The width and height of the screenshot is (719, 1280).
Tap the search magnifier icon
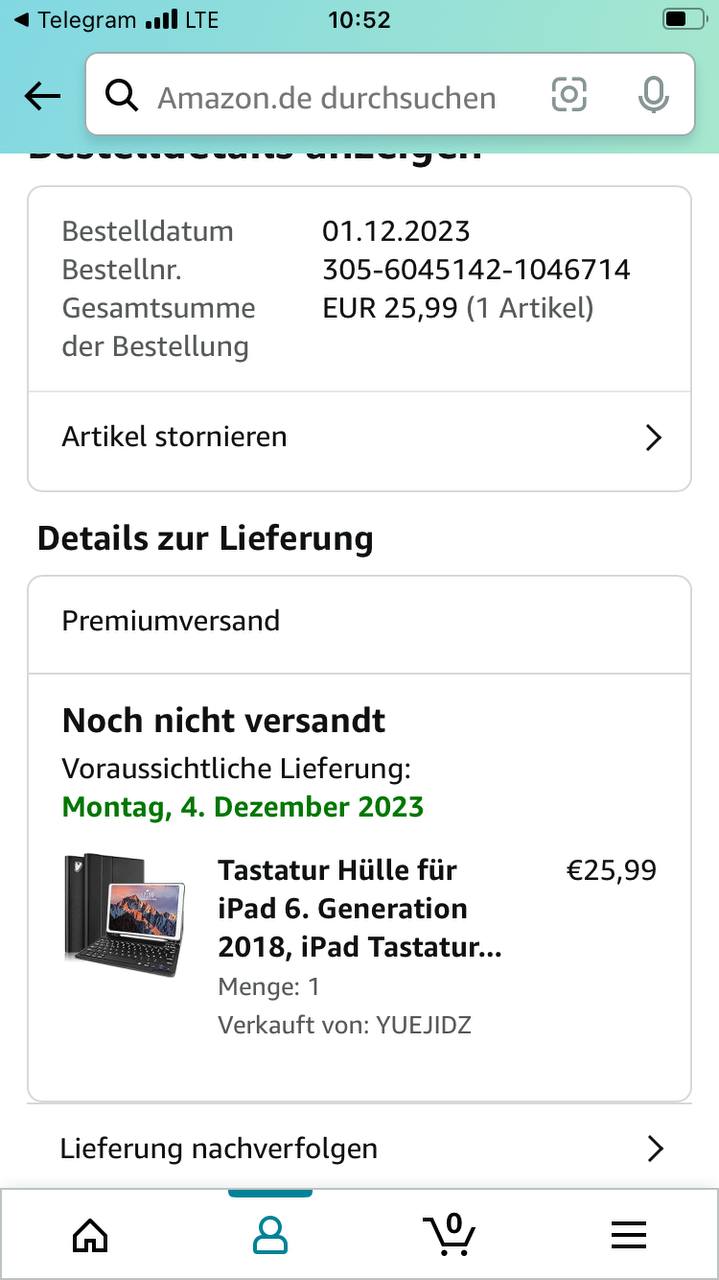(122, 96)
